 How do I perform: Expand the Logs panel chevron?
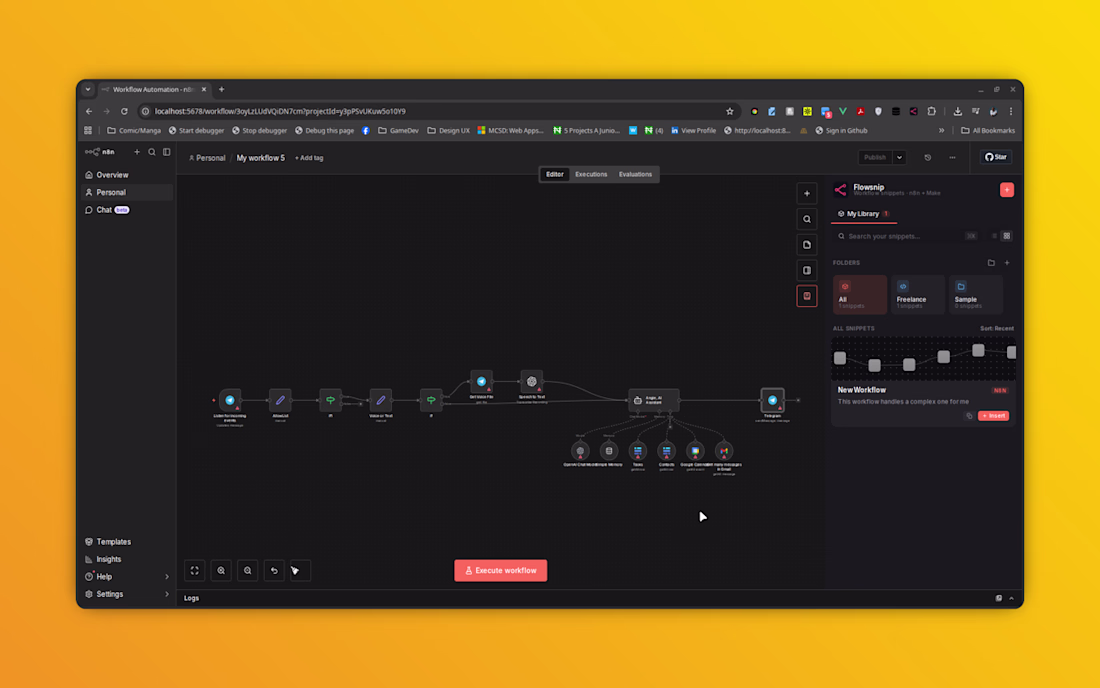pos(1011,599)
